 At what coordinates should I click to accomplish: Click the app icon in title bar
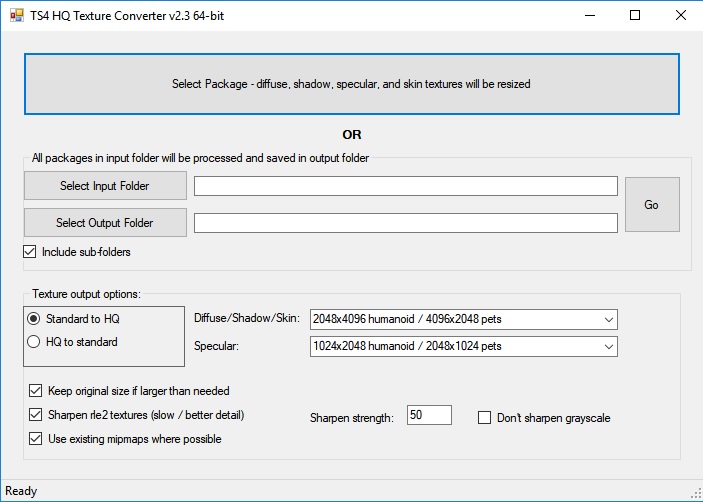tap(17, 15)
